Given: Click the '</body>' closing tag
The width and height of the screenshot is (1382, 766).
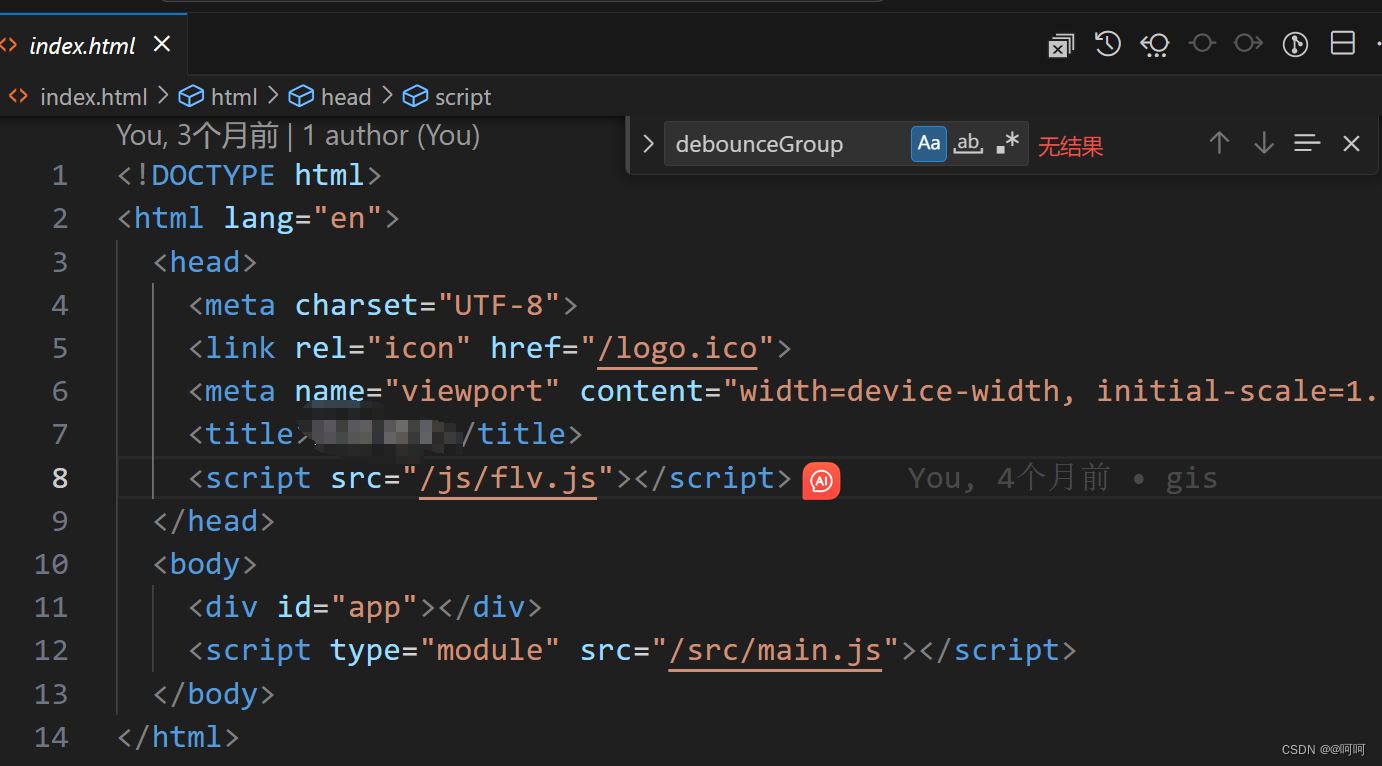Looking at the screenshot, I should (x=214, y=693).
